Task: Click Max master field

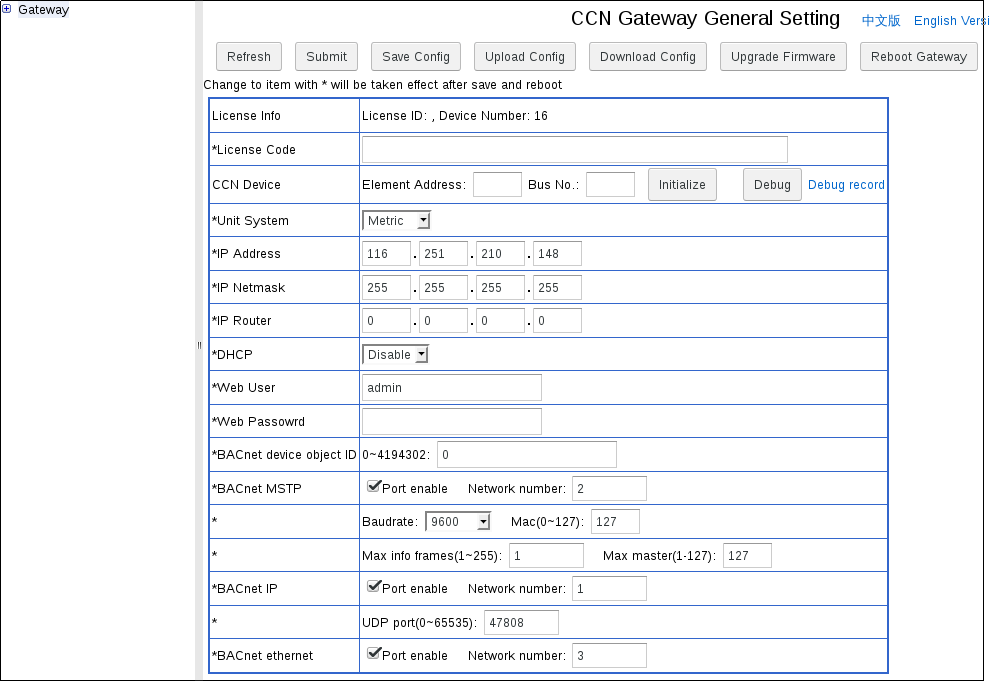Action: point(747,555)
